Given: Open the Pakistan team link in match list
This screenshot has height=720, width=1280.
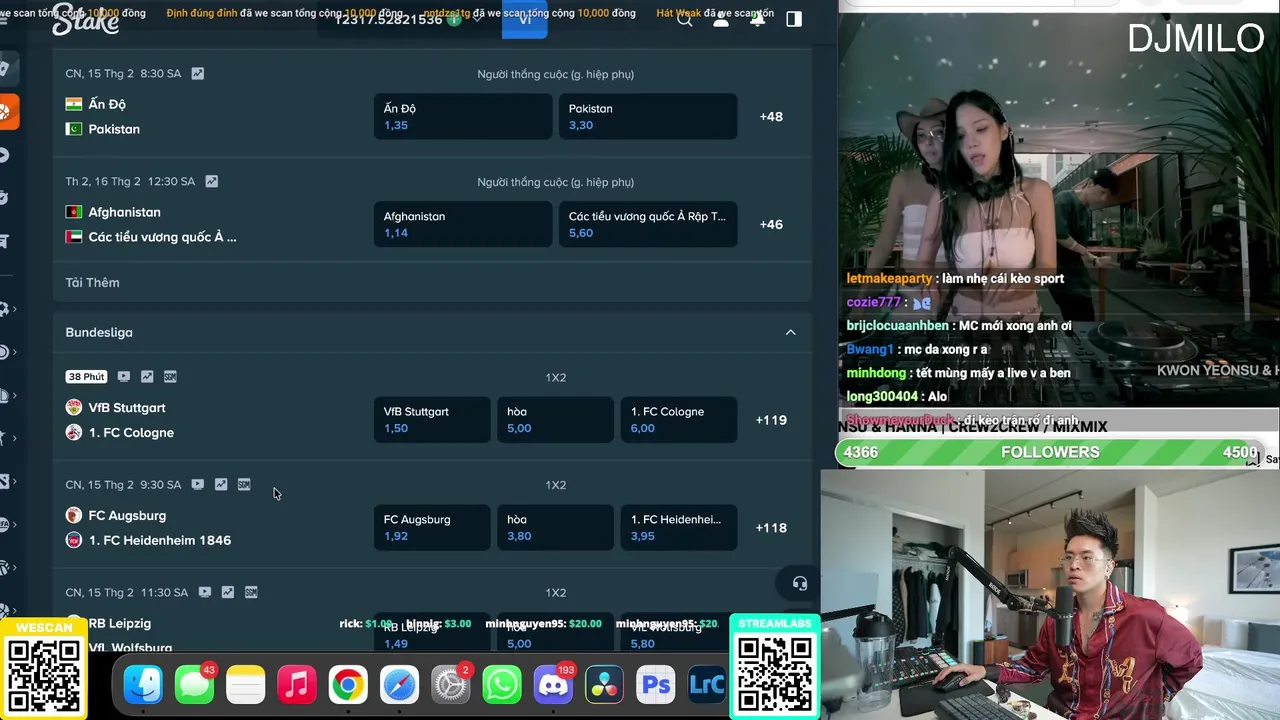Looking at the screenshot, I should point(114,129).
